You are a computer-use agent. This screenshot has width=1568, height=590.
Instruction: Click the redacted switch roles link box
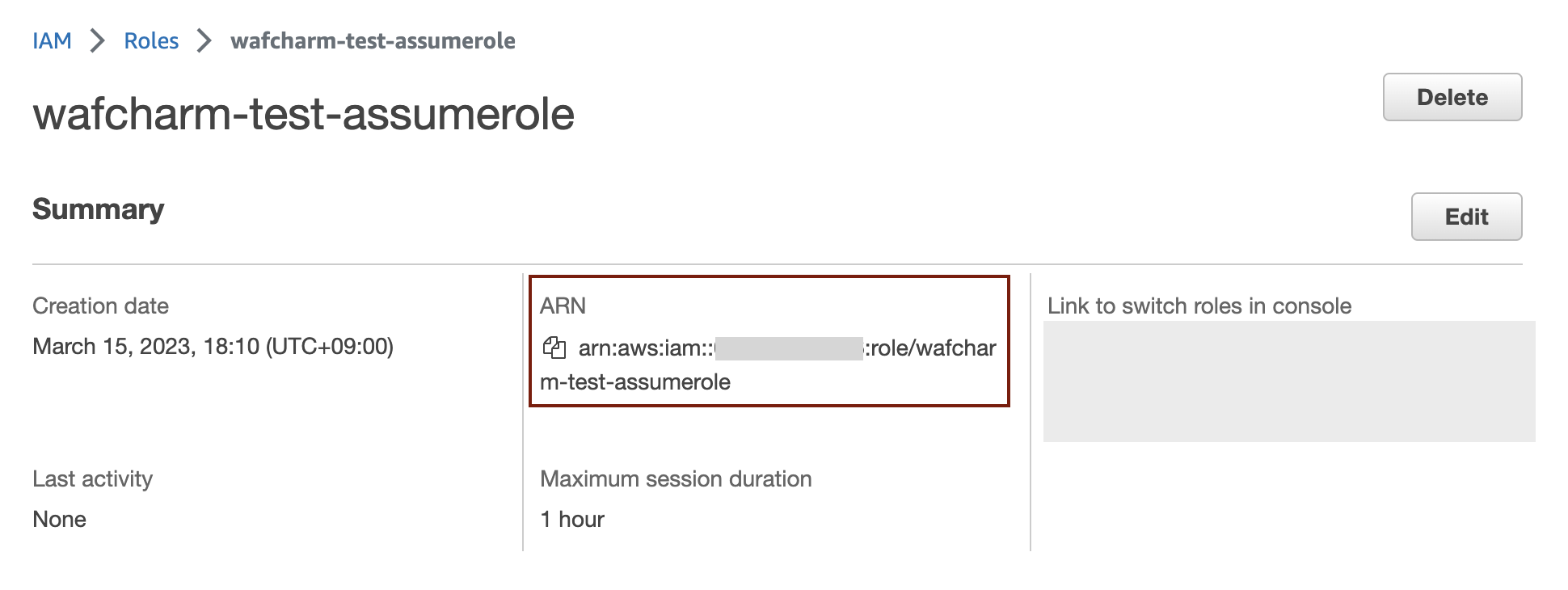[1289, 381]
